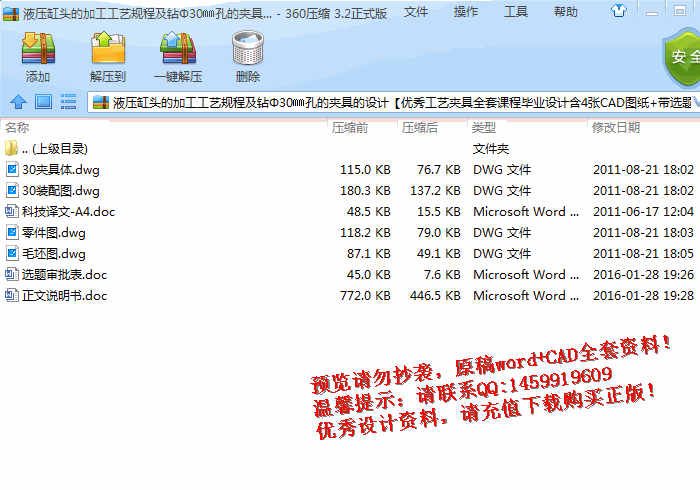This screenshot has width=700, height=490.
Task: Click the archive icon in the address bar
Action: tap(101, 103)
